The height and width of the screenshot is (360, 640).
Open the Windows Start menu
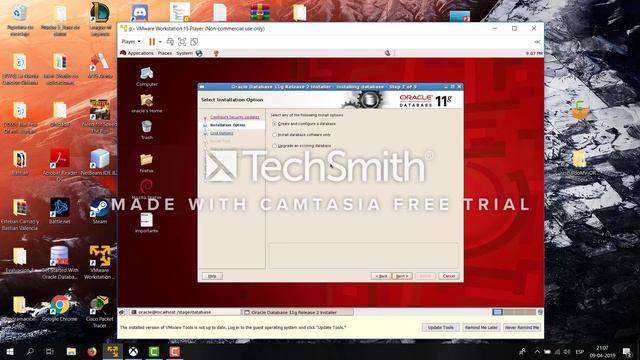coord(10,351)
